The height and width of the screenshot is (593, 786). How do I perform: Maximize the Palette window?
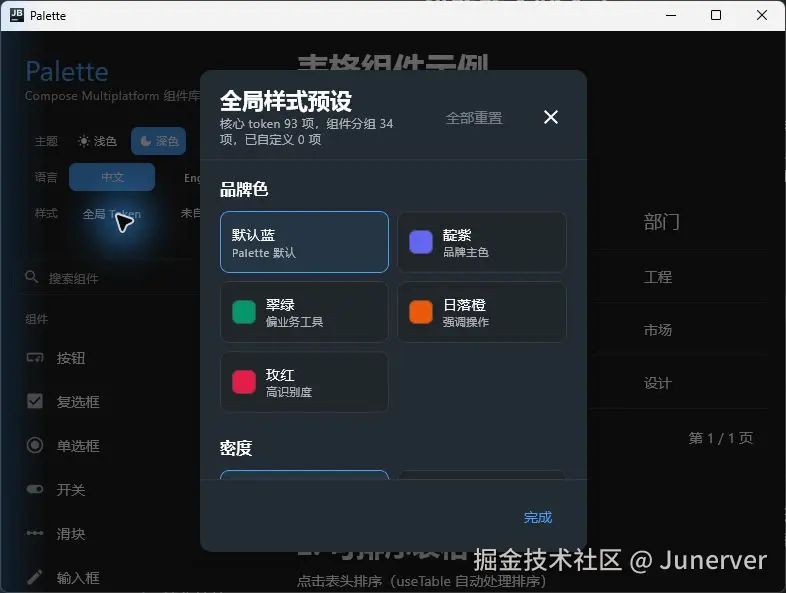[716, 15]
